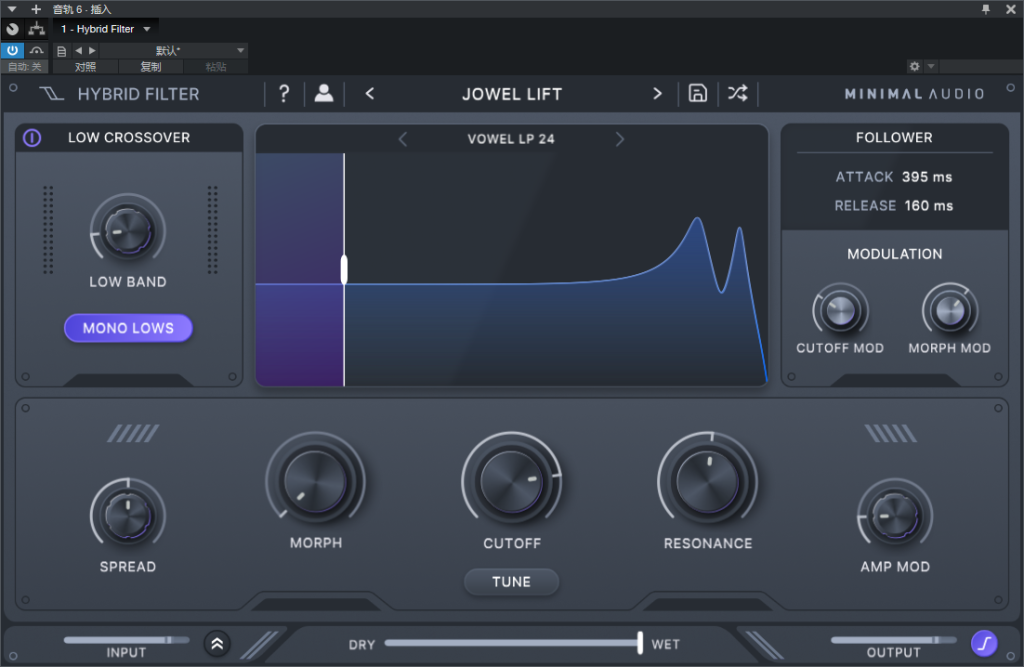
Task: Open the help question mark icon
Action: pyautogui.click(x=284, y=94)
